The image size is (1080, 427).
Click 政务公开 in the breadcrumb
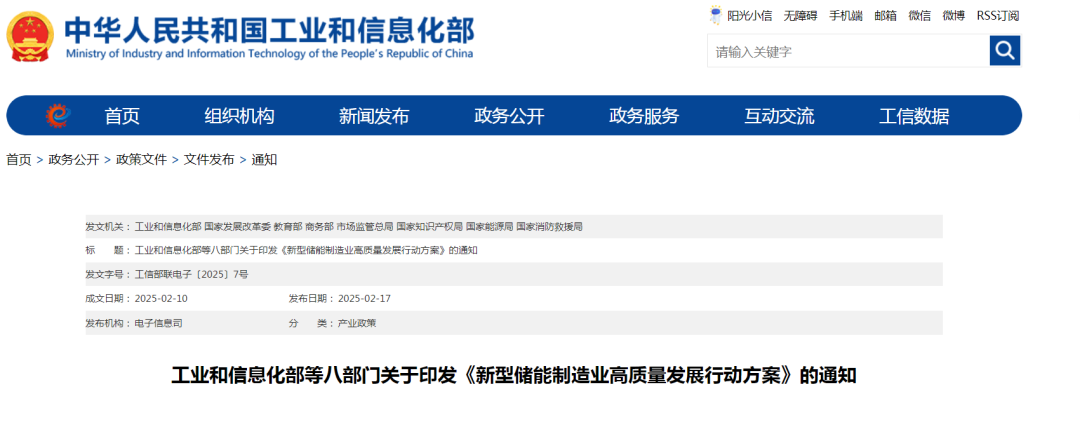pyautogui.click(x=74, y=160)
